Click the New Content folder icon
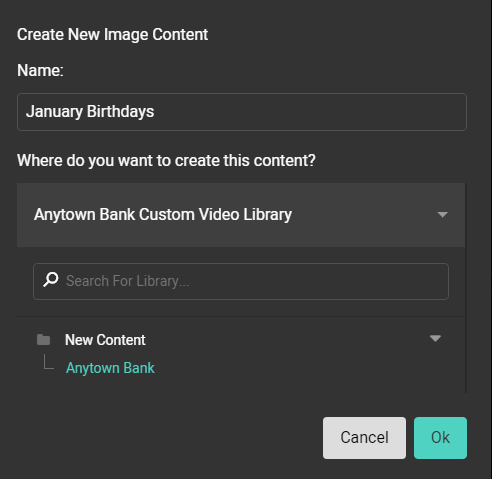The image size is (492, 479). click(x=43, y=340)
